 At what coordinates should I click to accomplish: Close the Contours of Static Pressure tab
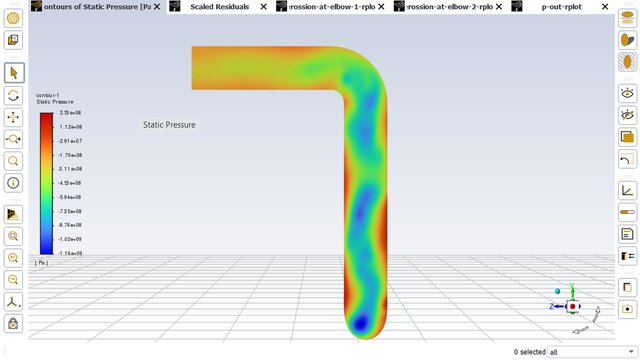157,7
